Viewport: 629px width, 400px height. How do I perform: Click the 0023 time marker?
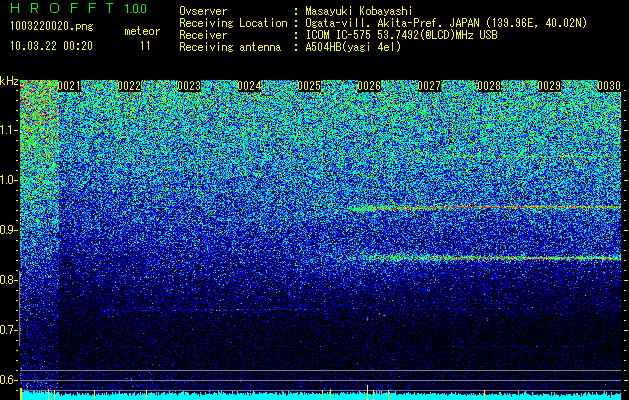tap(189, 86)
